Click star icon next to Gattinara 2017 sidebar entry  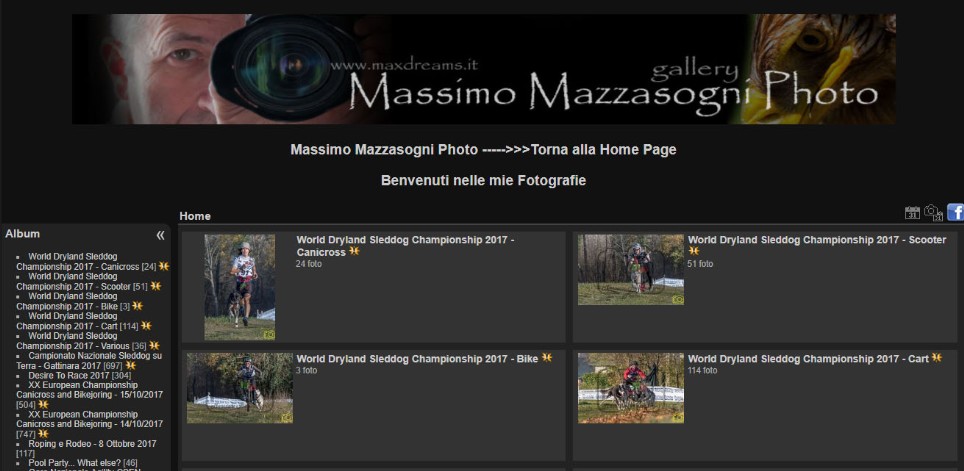[130, 365]
